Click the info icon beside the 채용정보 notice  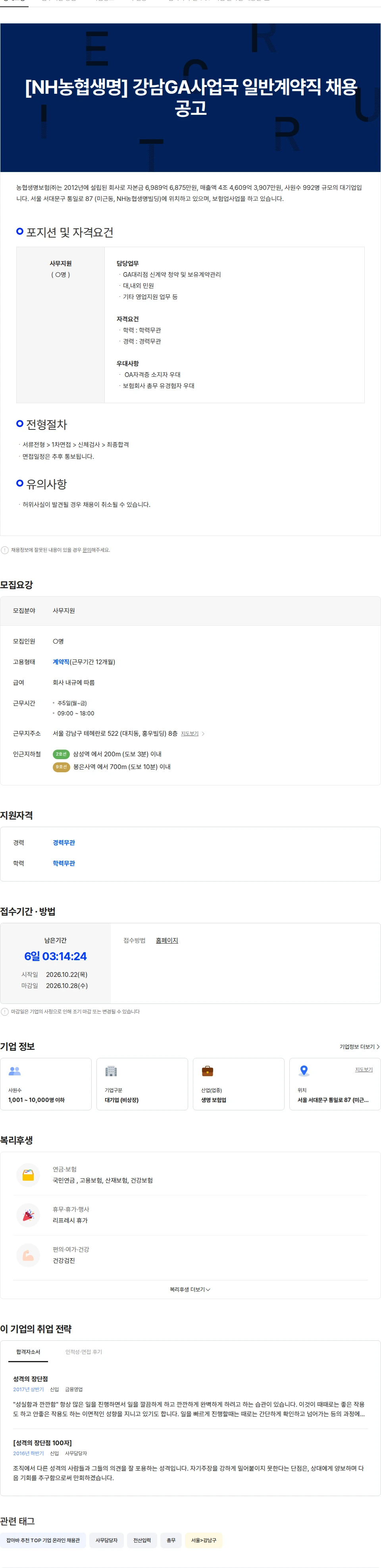(x=5, y=550)
